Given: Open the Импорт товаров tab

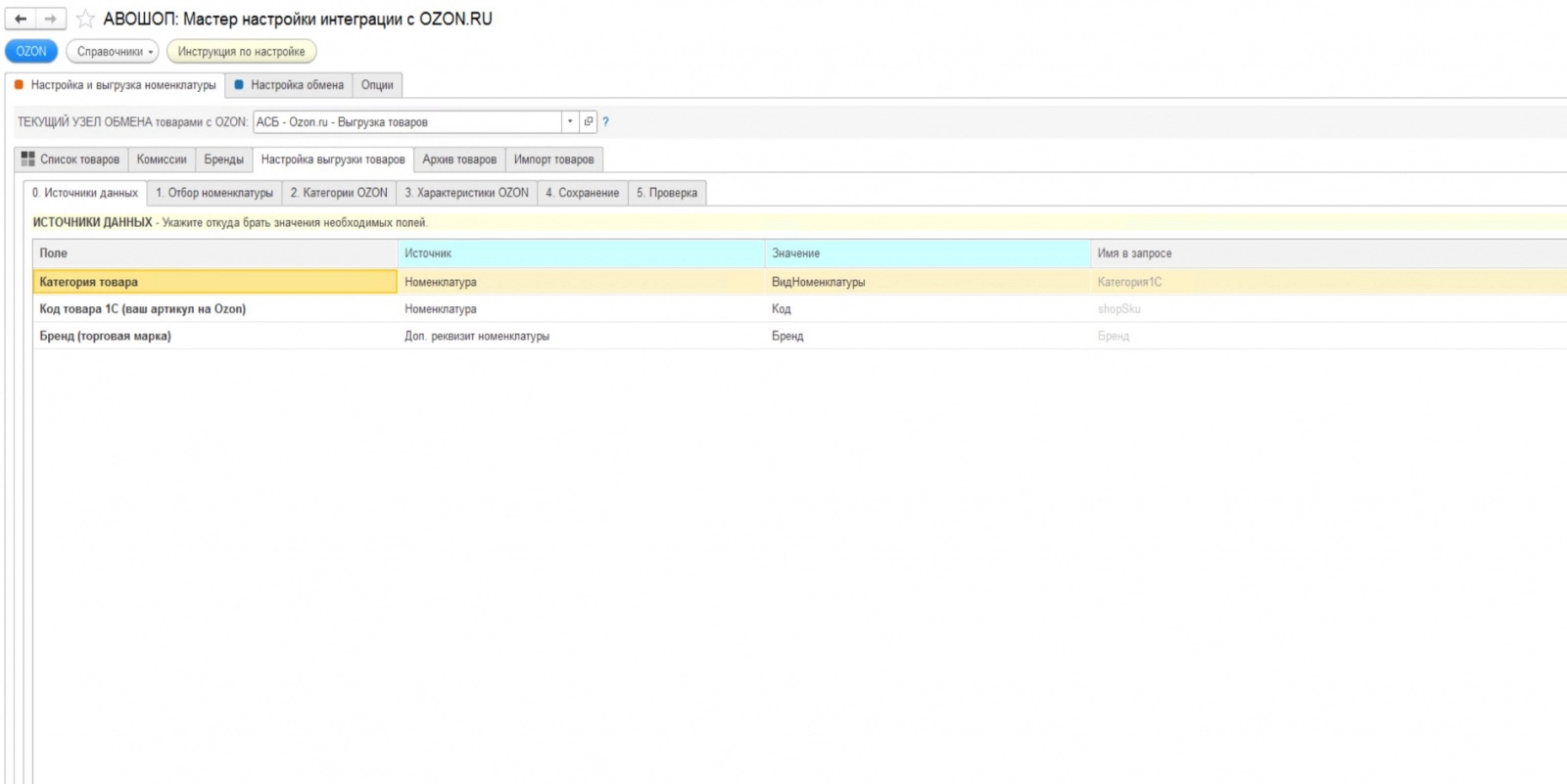Looking at the screenshot, I should (554, 160).
